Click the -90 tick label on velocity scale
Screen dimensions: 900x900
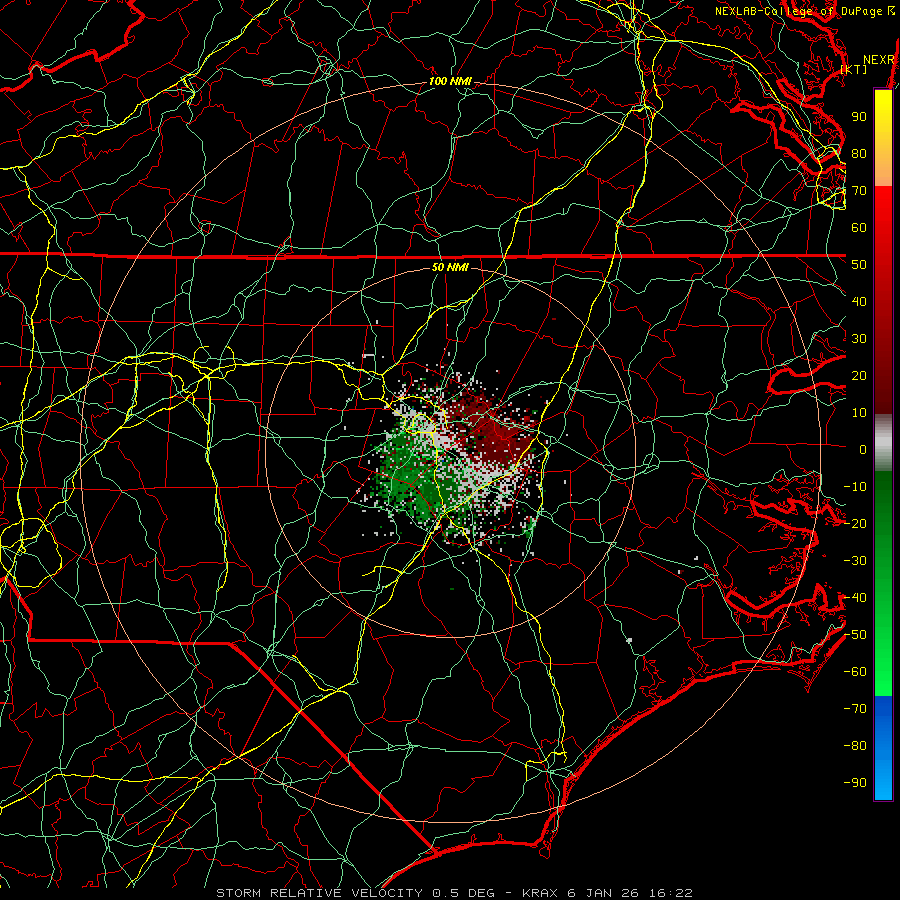click(x=855, y=783)
